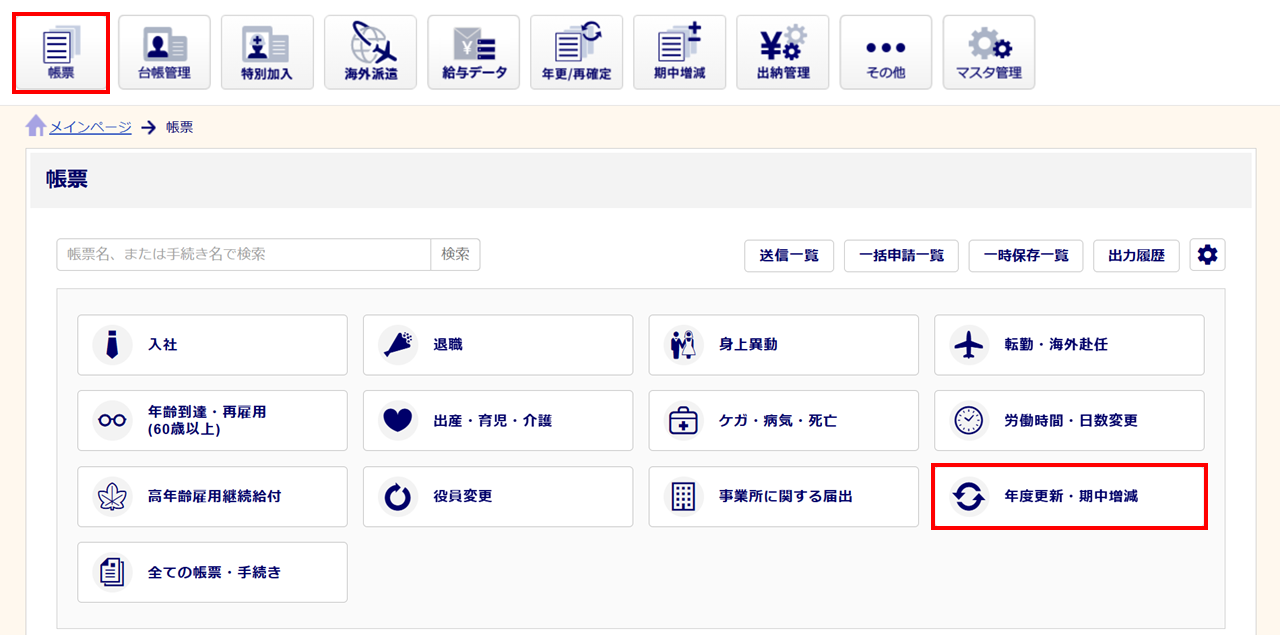Select the 労働時間・日数変更 category
This screenshot has width=1280, height=635.
point(1069,421)
